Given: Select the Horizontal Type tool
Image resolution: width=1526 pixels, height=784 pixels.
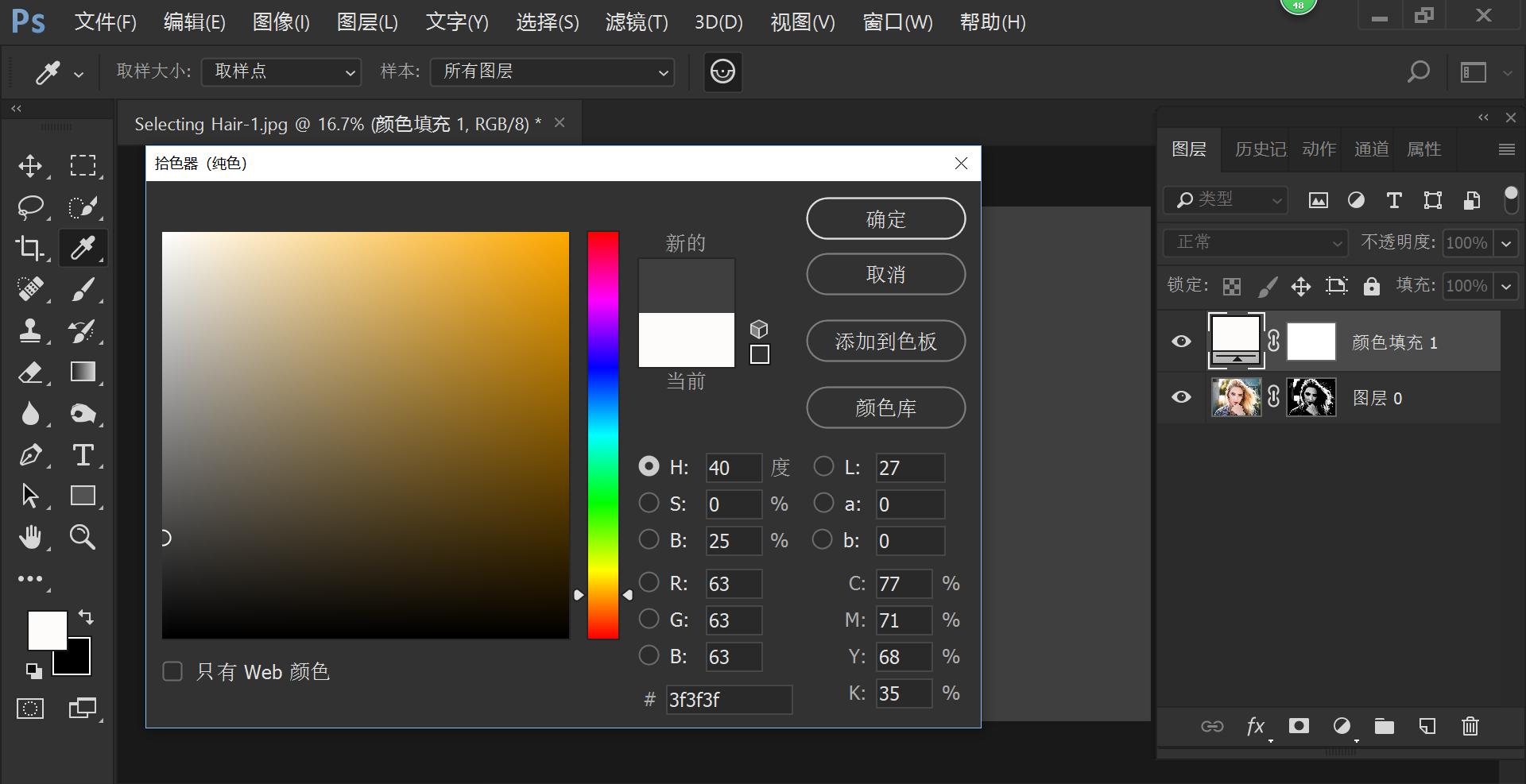Looking at the screenshot, I should [x=83, y=454].
